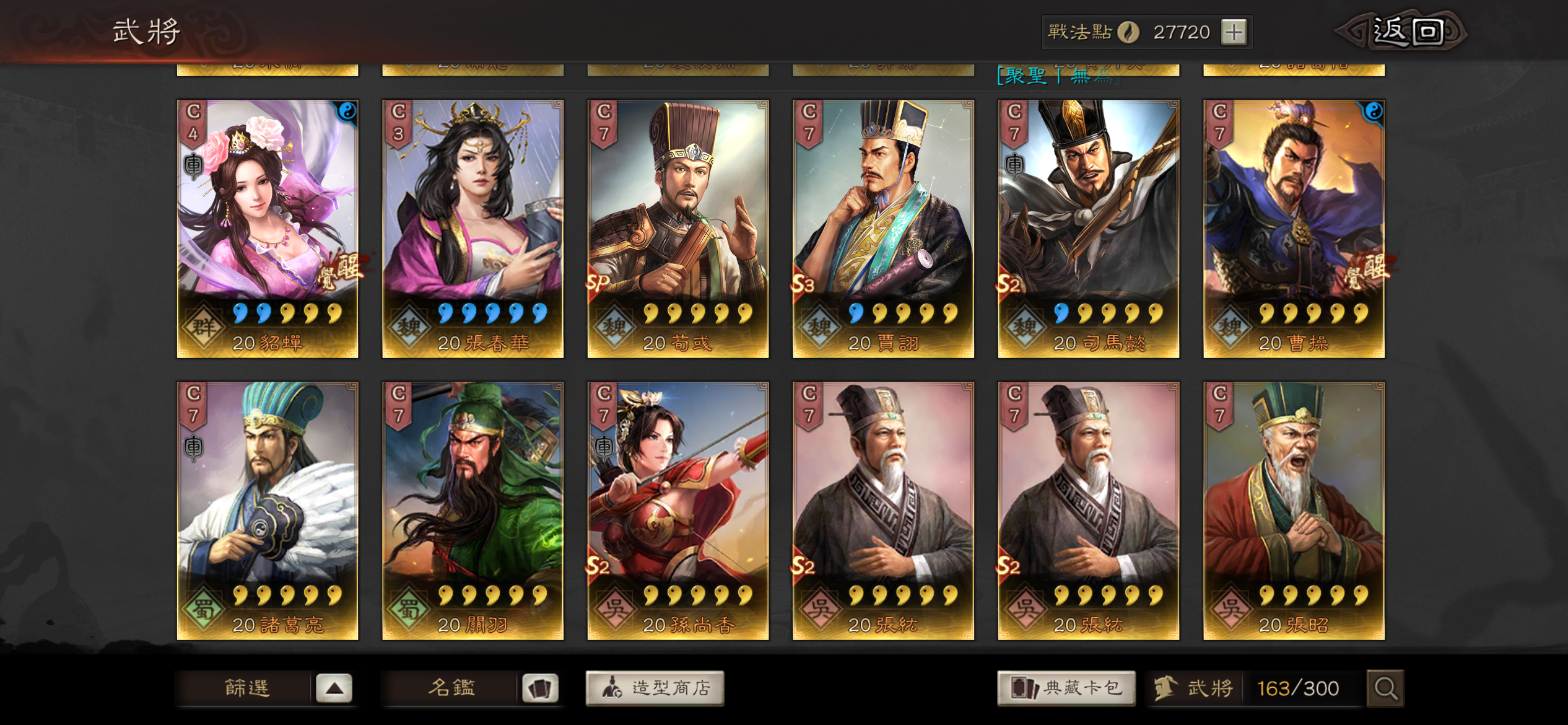1568x725 pixels.
Task: Open the 名鑑 catalog
Action: tap(451, 688)
